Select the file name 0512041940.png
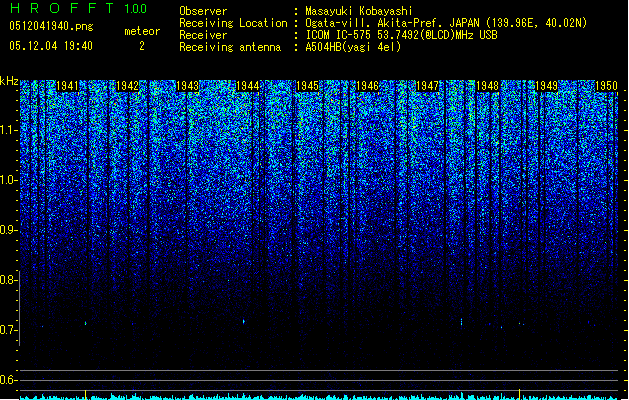629x400 pixels. [51, 27]
